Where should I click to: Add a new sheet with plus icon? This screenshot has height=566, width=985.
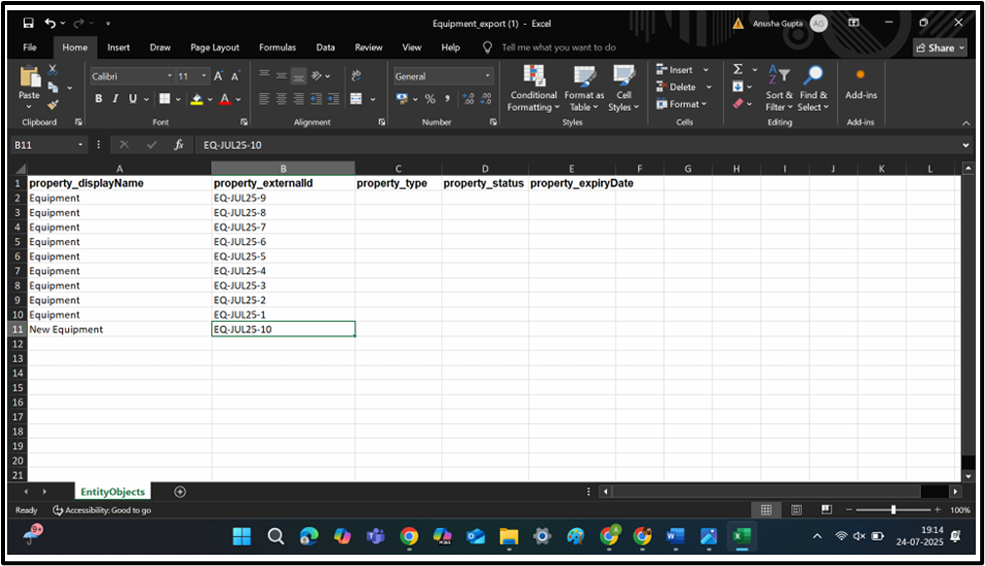[x=180, y=491]
